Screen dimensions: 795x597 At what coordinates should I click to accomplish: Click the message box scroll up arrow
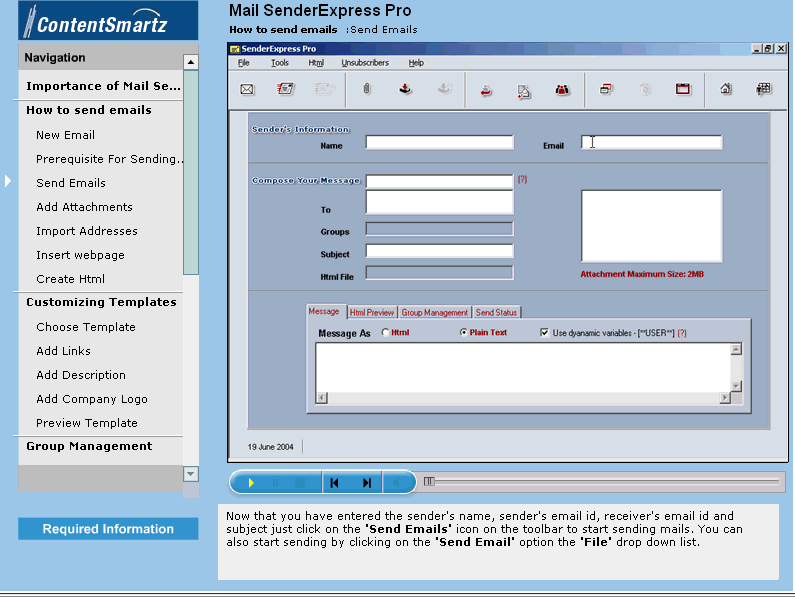tap(736, 349)
